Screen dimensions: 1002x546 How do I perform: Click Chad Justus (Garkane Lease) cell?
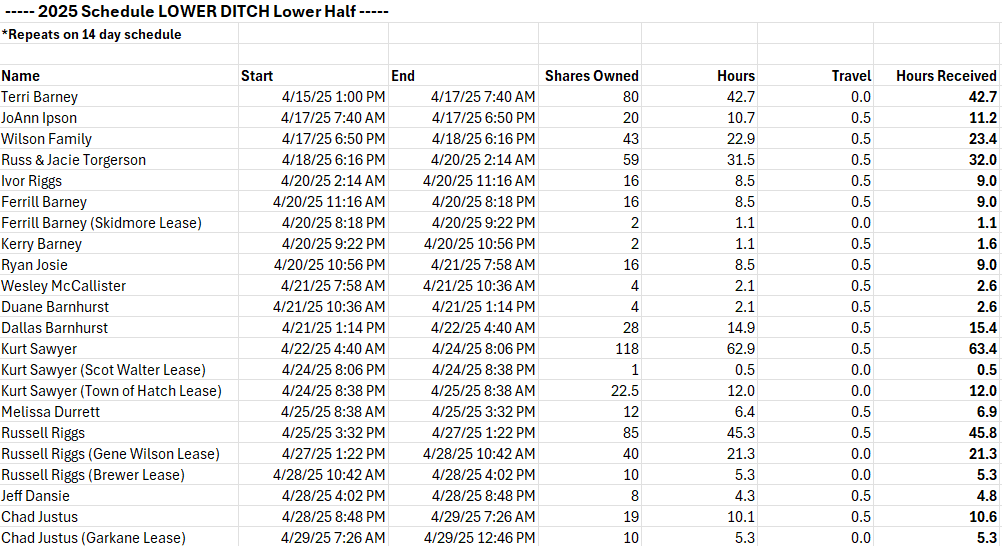click(x=119, y=537)
